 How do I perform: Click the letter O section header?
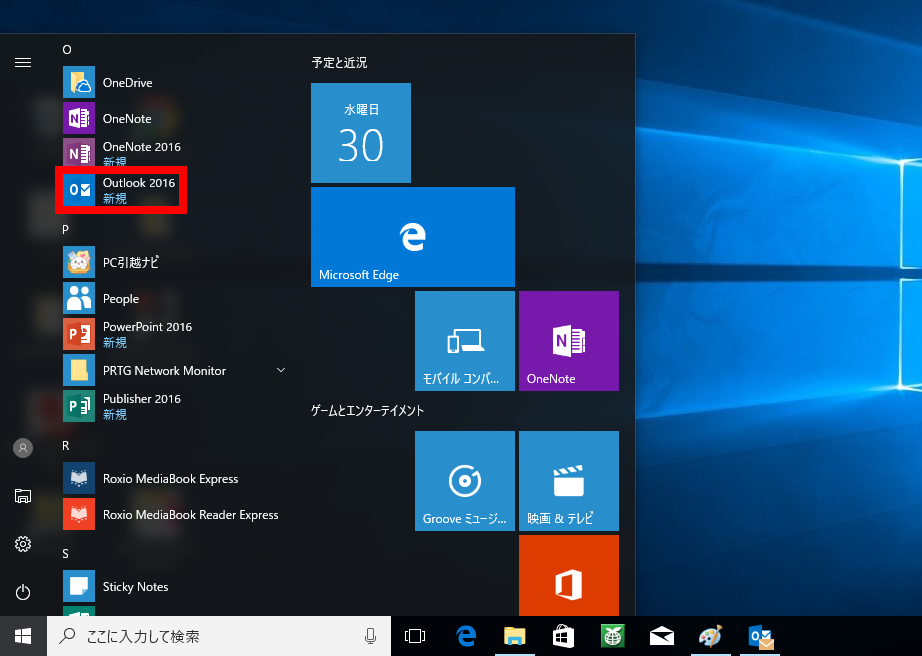click(x=66, y=49)
